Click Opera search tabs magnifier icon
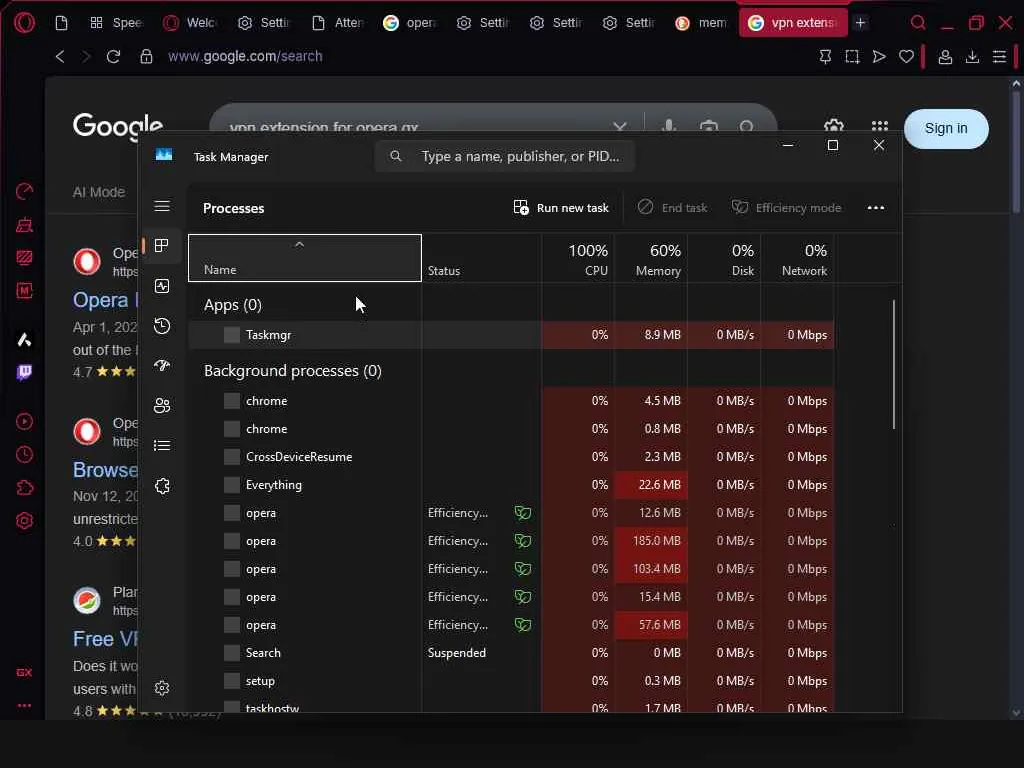This screenshot has height=768, width=1024. 918,23
